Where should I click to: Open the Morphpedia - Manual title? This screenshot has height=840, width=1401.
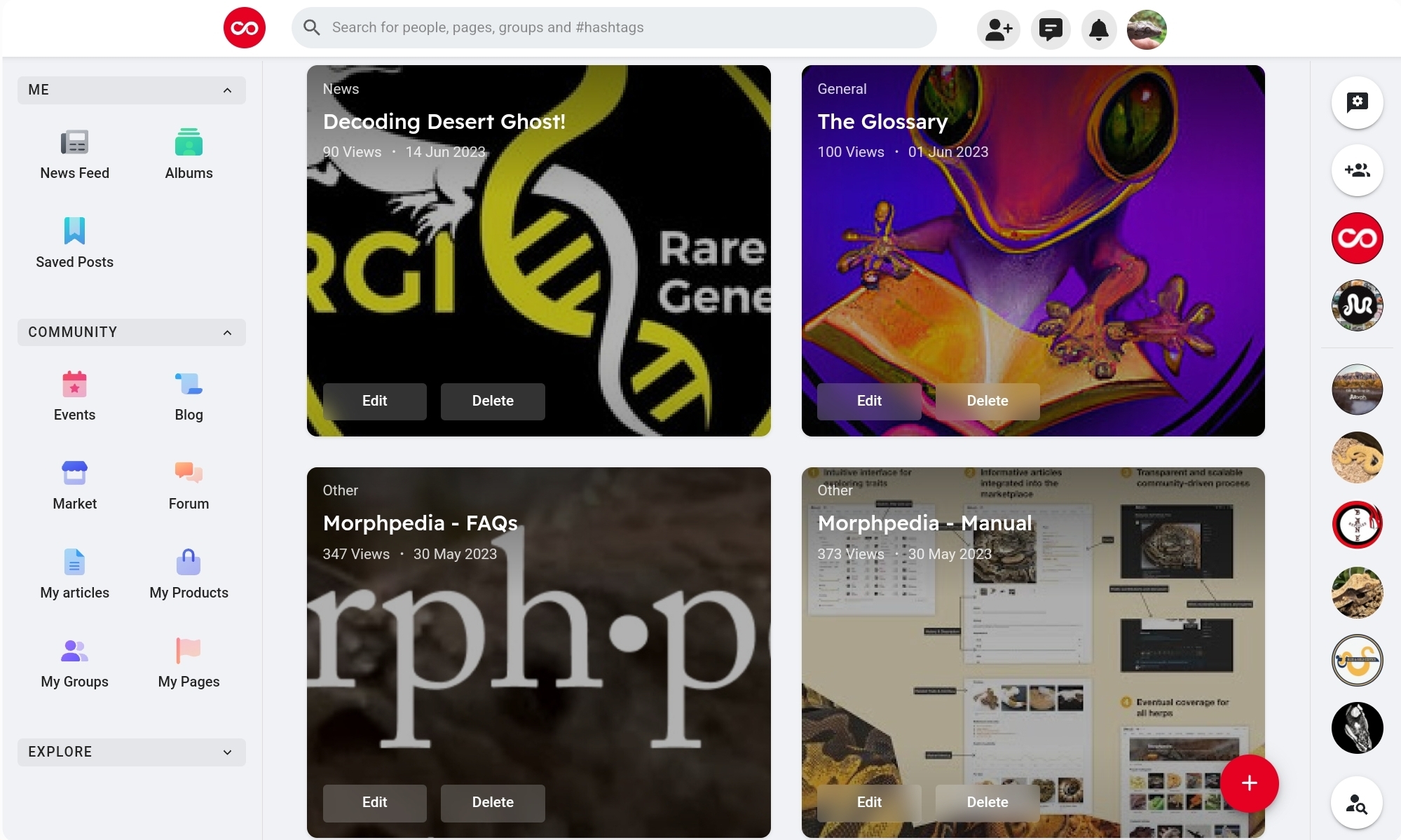[x=924, y=523]
